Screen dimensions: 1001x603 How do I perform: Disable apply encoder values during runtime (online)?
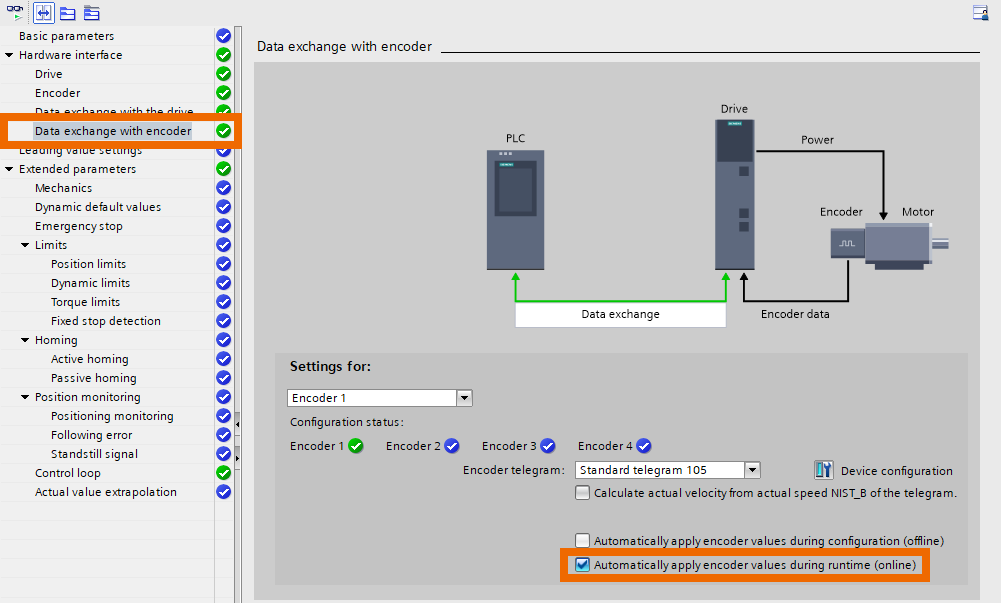582,564
